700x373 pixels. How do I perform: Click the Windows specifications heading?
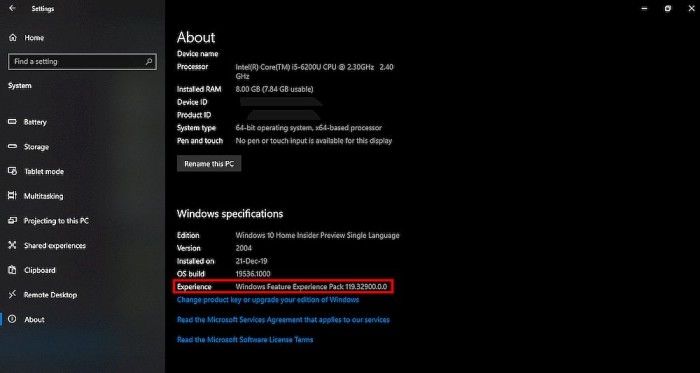pyautogui.click(x=230, y=214)
